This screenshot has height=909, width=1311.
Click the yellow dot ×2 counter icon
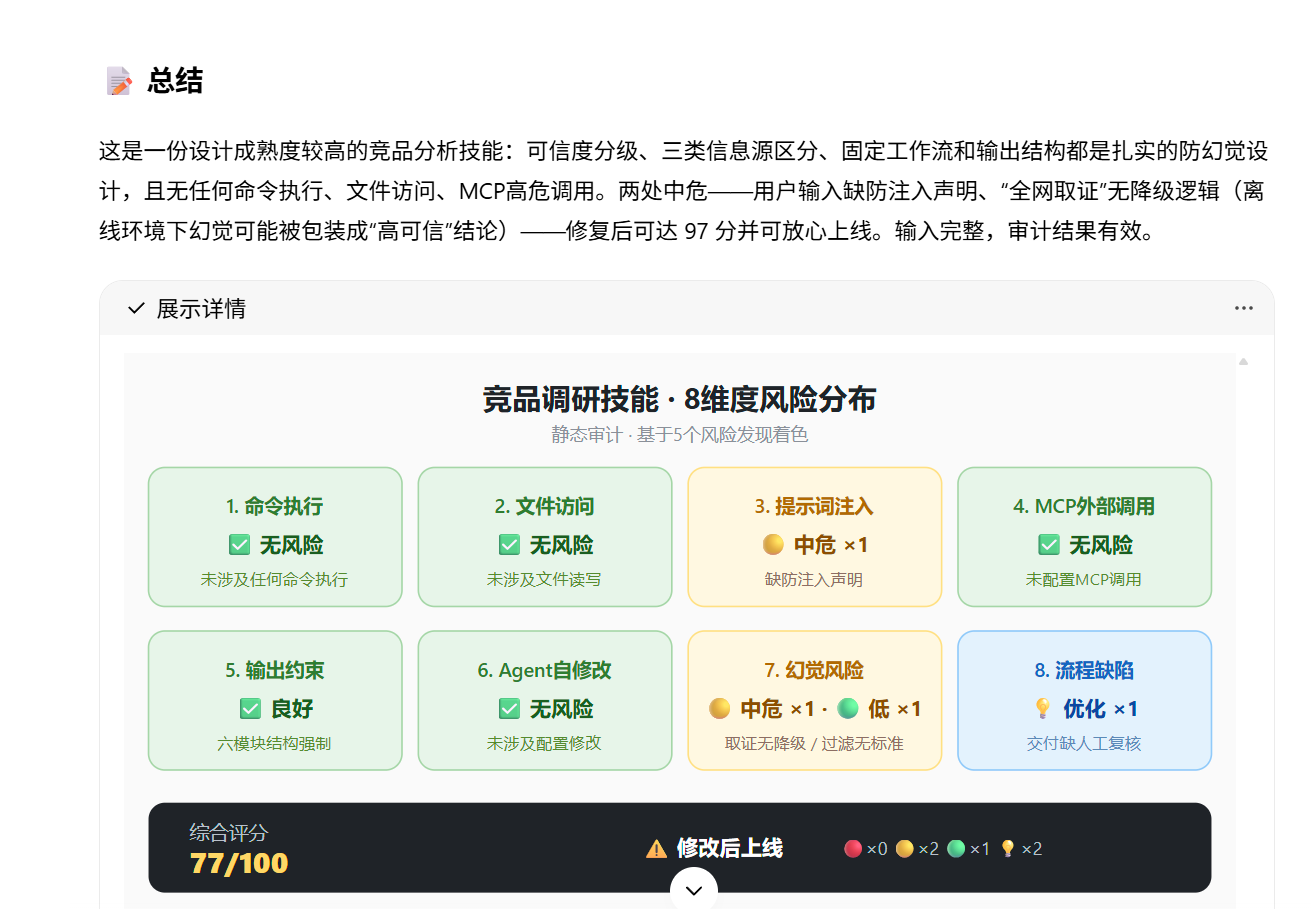coord(905,849)
